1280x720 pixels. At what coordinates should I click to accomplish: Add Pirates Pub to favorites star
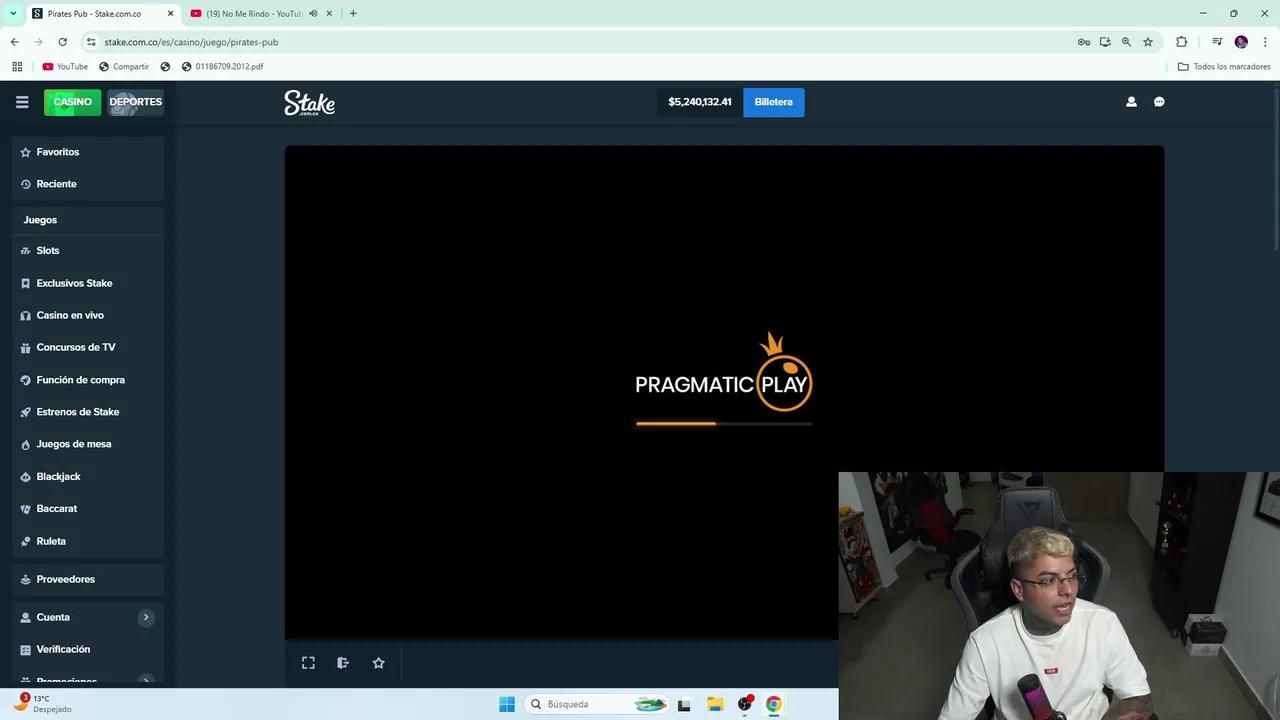point(378,663)
